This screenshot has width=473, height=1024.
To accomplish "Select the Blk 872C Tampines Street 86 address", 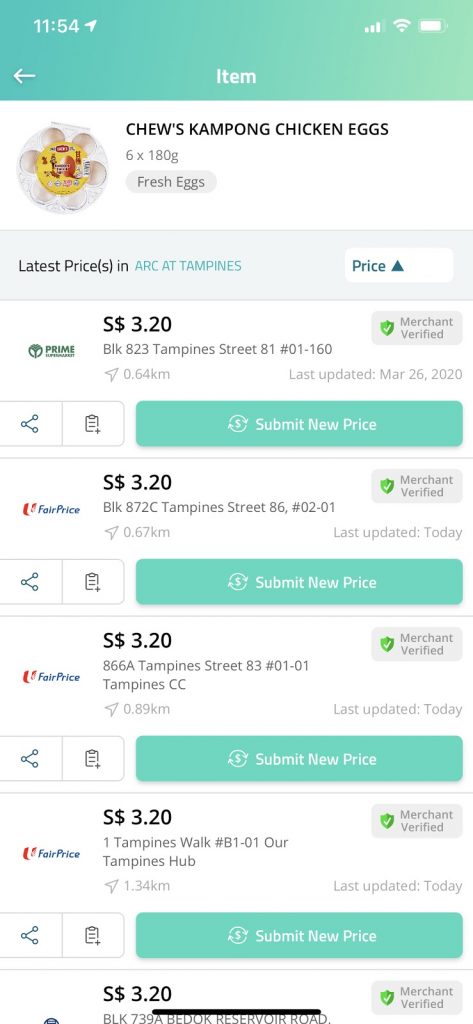I will pyautogui.click(x=220, y=507).
